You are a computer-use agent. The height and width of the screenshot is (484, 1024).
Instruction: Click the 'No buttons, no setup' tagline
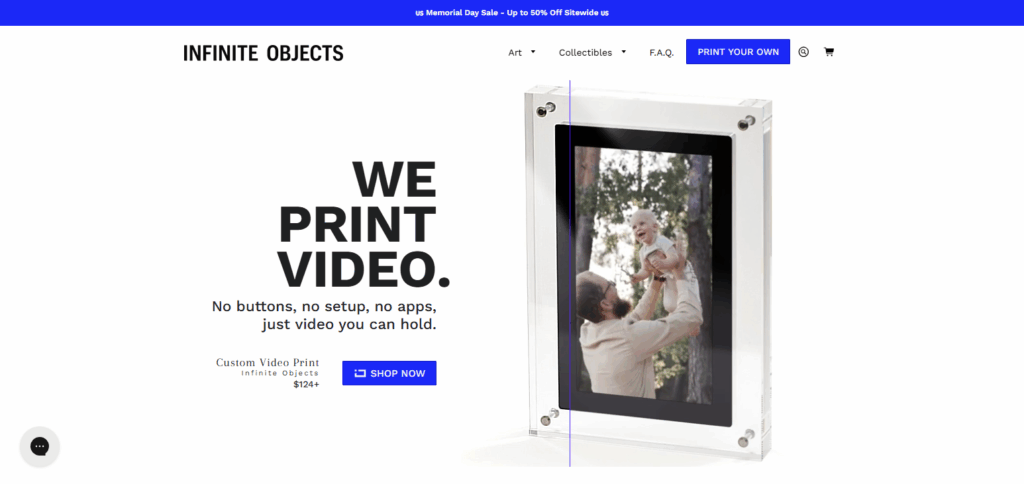coord(324,315)
